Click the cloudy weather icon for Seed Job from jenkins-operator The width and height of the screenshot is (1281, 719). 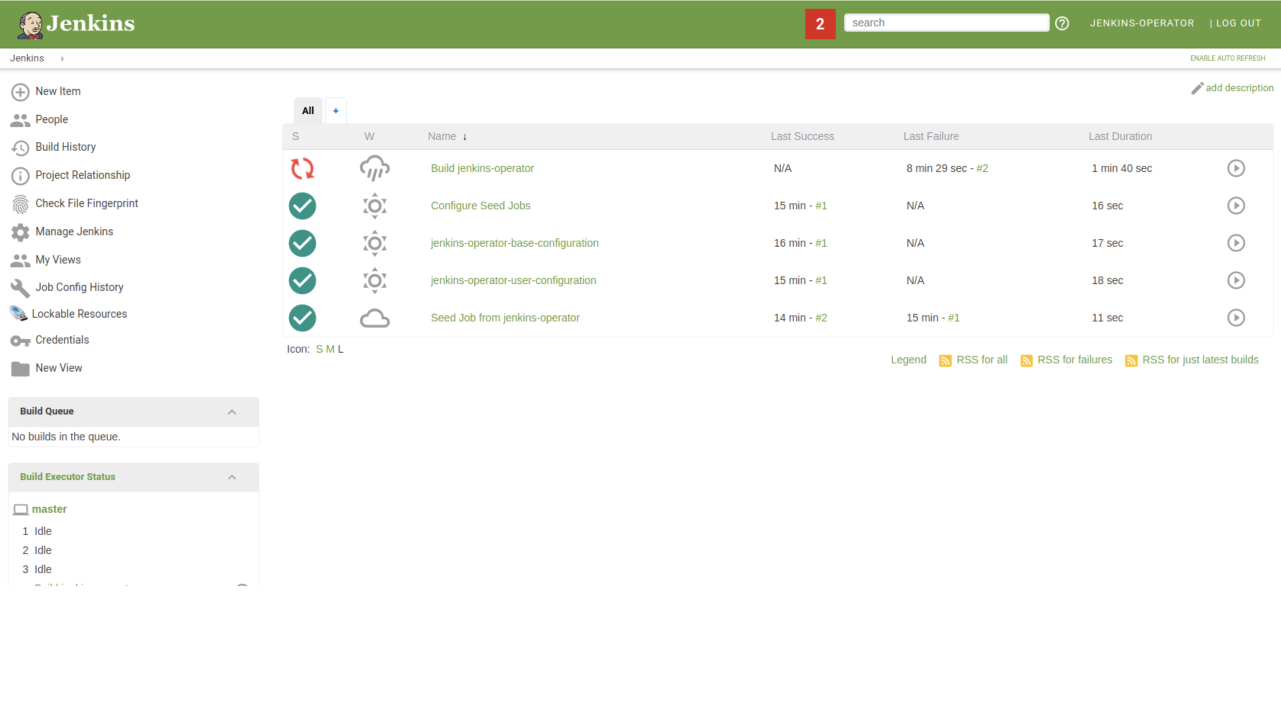(x=375, y=318)
